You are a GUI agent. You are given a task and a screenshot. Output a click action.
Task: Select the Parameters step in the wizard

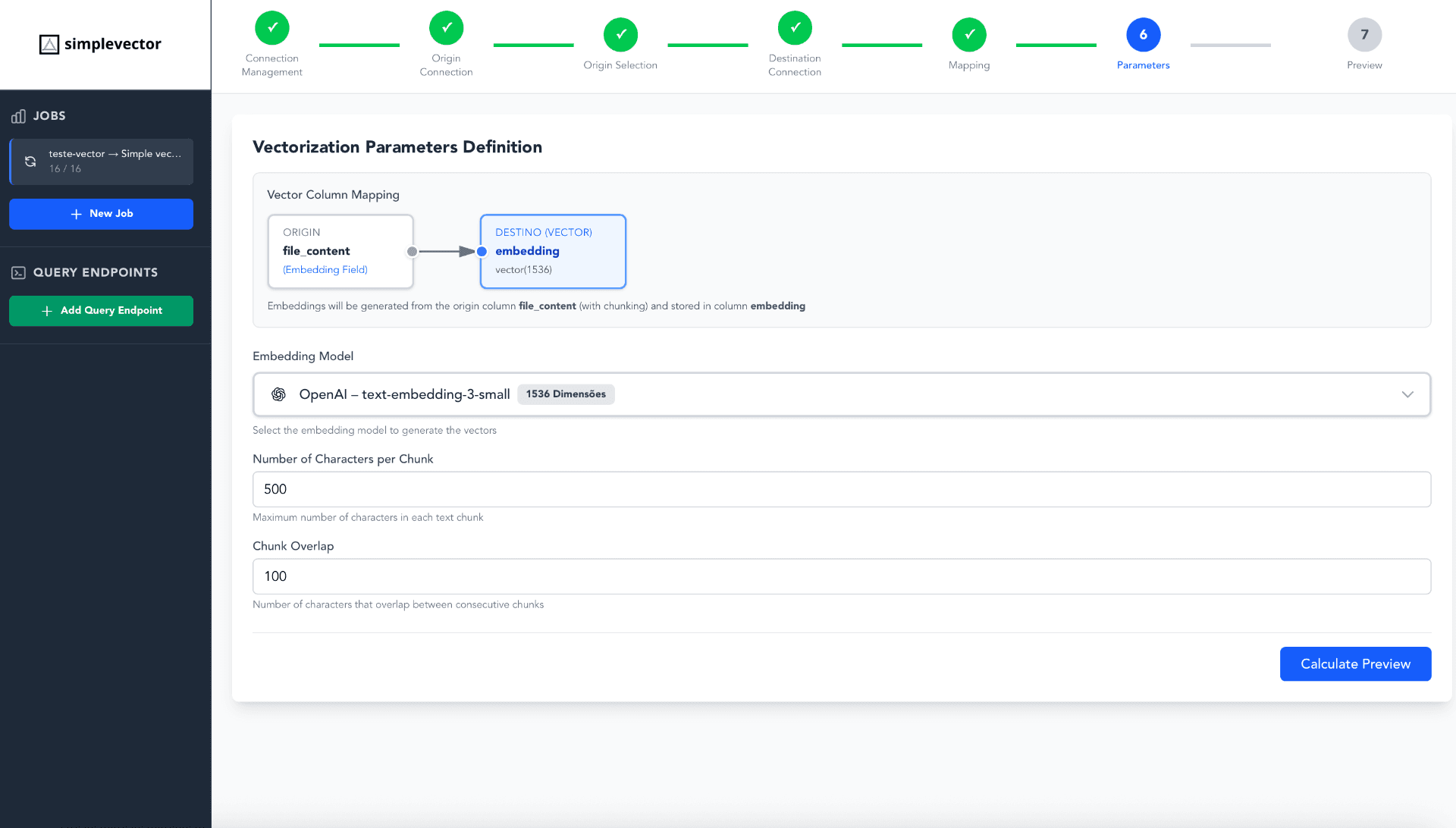click(1144, 33)
